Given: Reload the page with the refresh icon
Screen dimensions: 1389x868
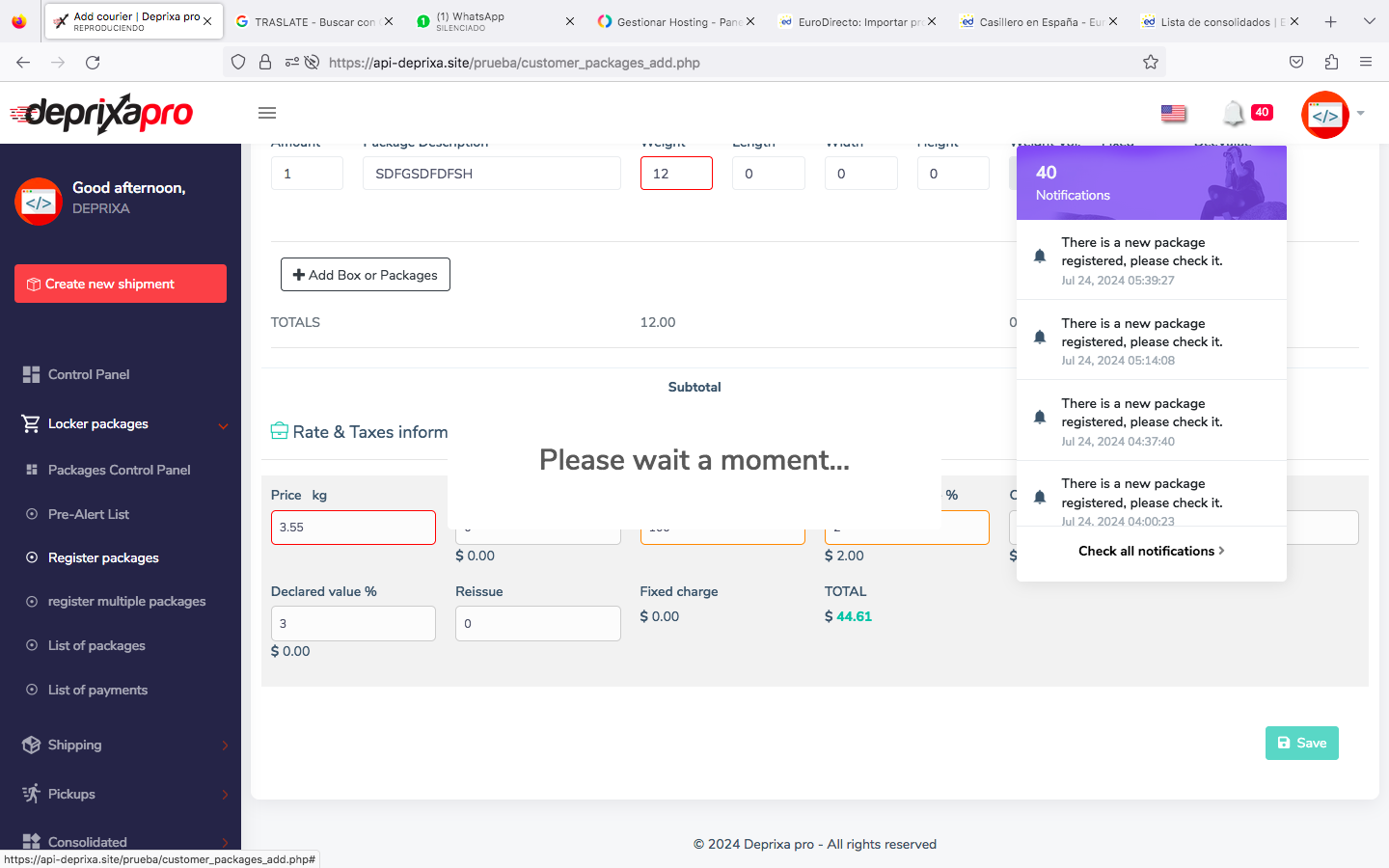Looking at the screenshot, I should pos(93,63).
